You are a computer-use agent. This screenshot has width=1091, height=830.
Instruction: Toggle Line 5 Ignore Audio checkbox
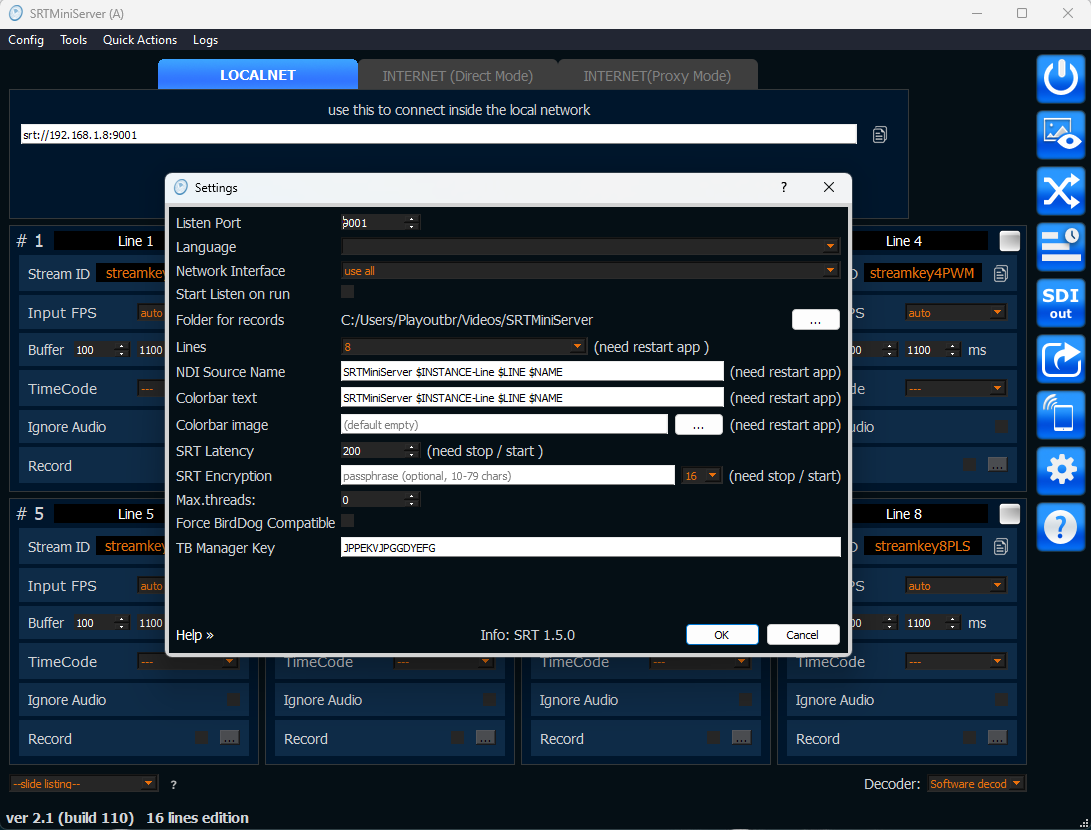click(x=234, y=699)
